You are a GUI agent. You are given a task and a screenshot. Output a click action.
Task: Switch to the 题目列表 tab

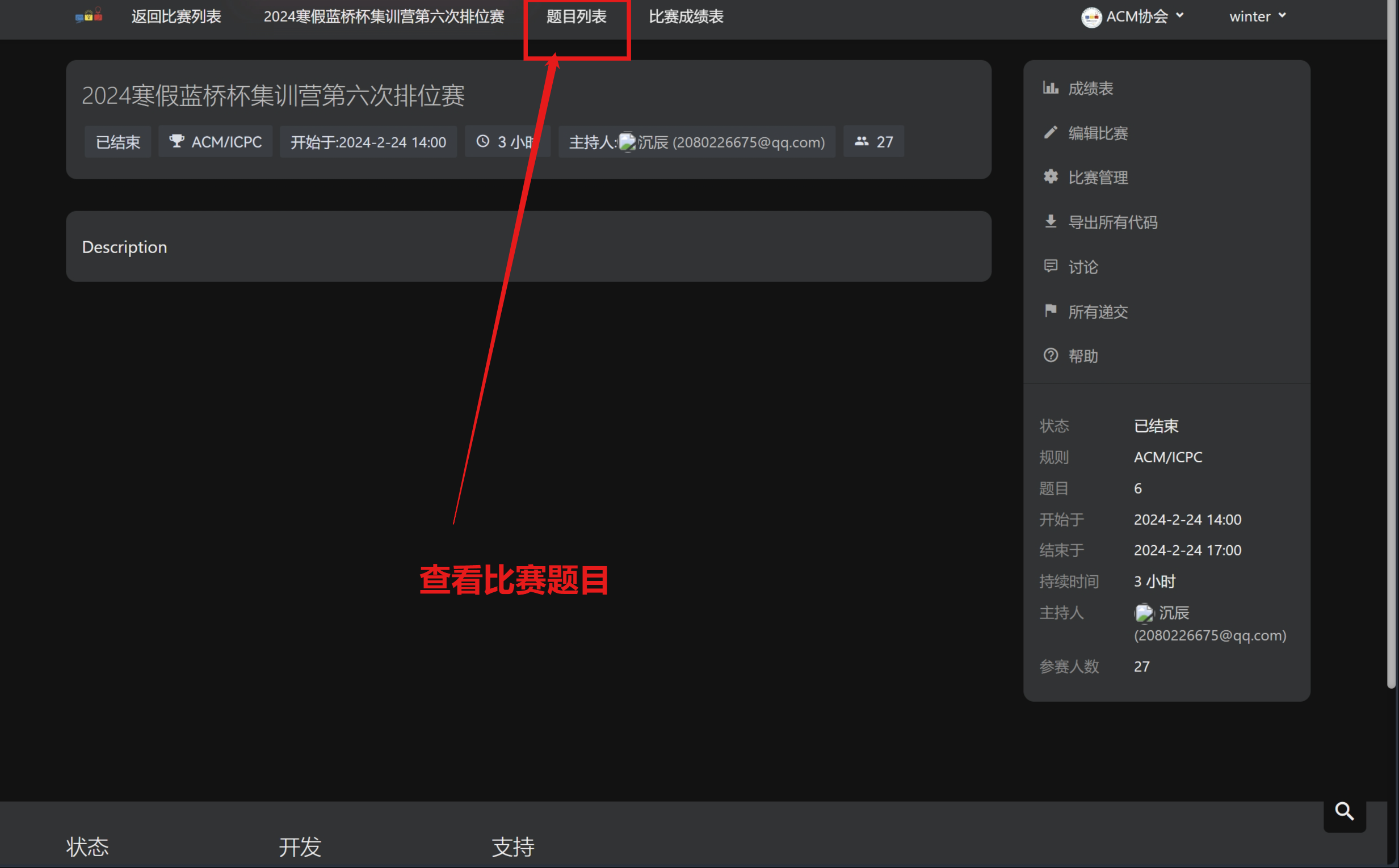576,16
